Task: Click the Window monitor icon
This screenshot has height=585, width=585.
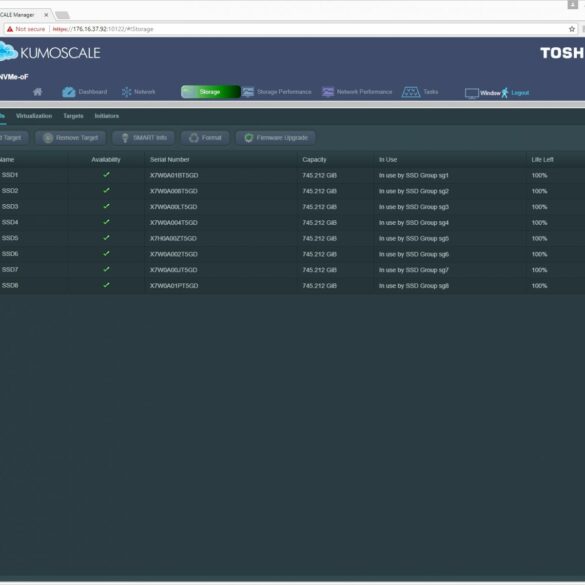Action: click(x=472, y=93)
